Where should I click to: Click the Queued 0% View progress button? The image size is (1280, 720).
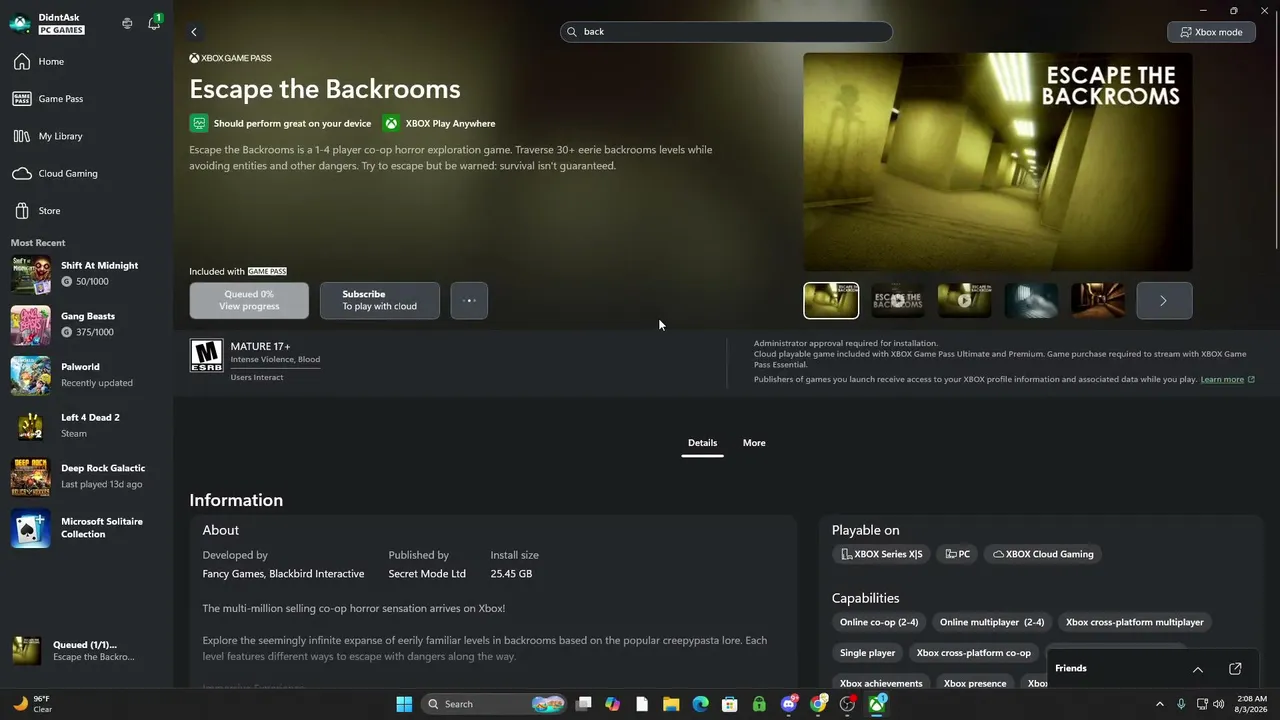pyautogui.click(x=249, y=300)
